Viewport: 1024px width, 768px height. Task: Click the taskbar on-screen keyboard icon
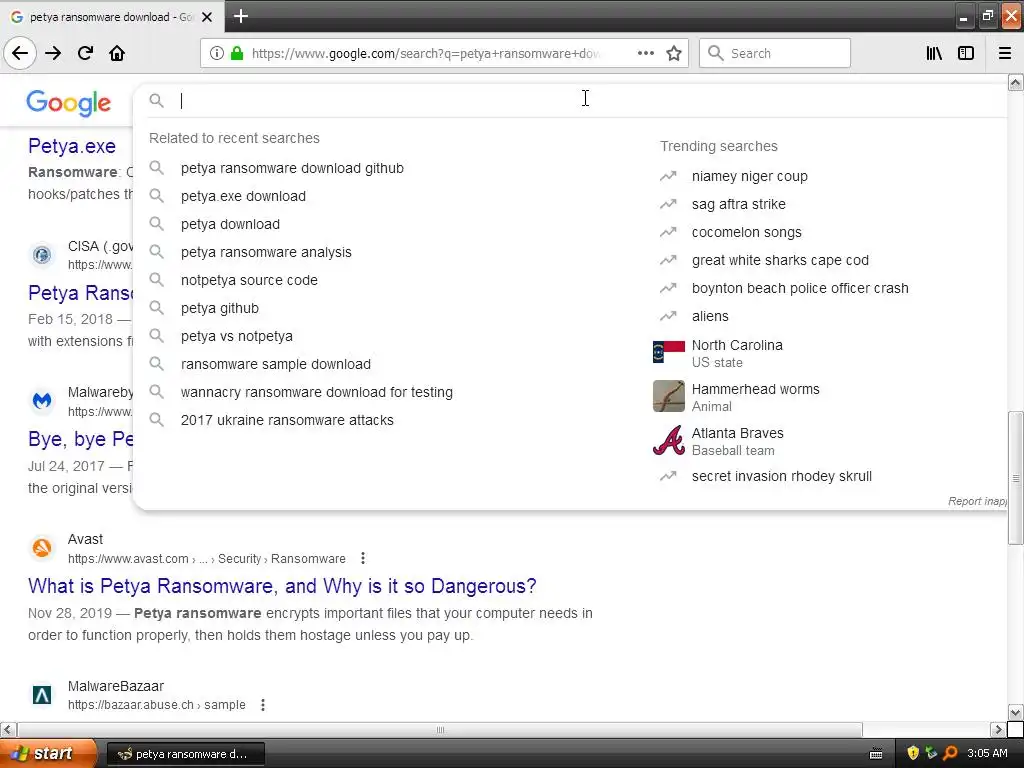876,754
